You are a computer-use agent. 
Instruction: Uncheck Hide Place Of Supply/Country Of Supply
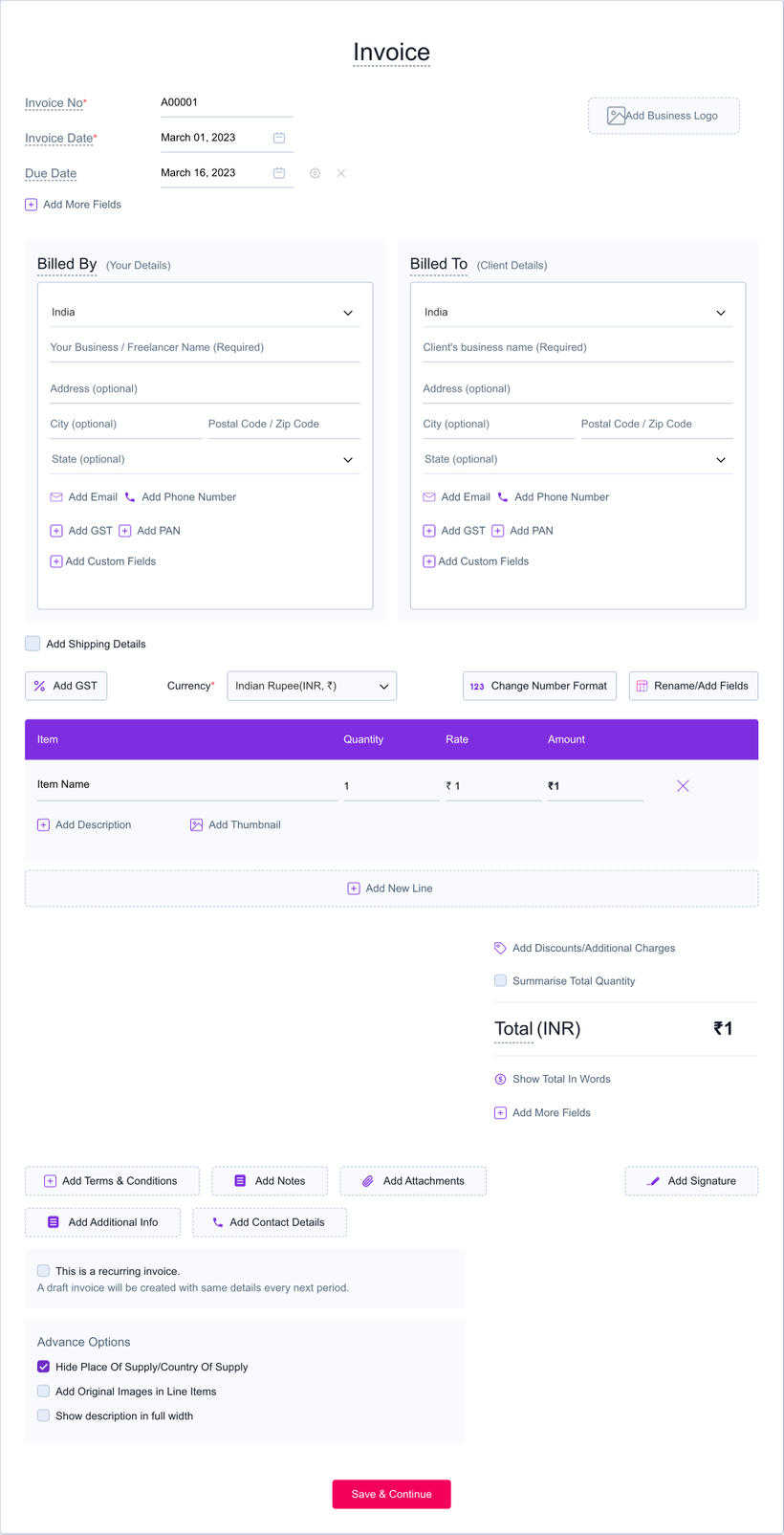click(x=44, y=1367)
